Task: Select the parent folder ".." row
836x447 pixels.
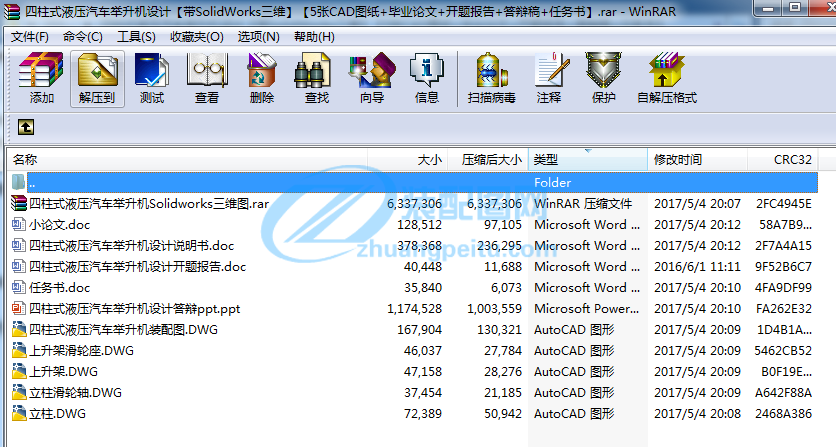Action: tap(32, 183)
